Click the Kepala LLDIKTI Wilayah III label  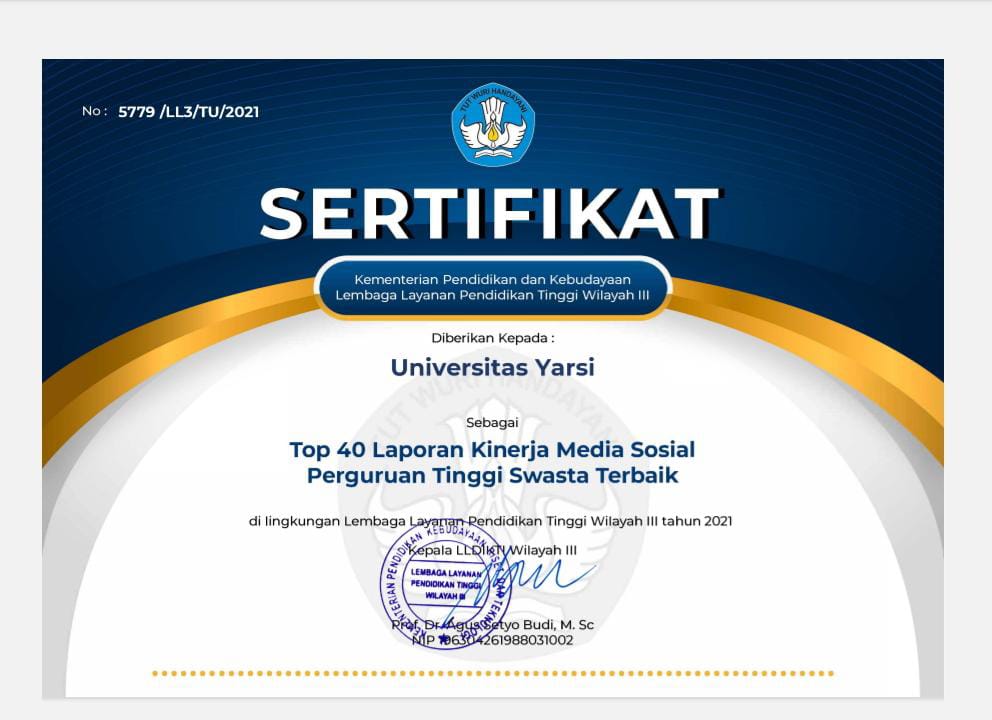coord(497,545)
